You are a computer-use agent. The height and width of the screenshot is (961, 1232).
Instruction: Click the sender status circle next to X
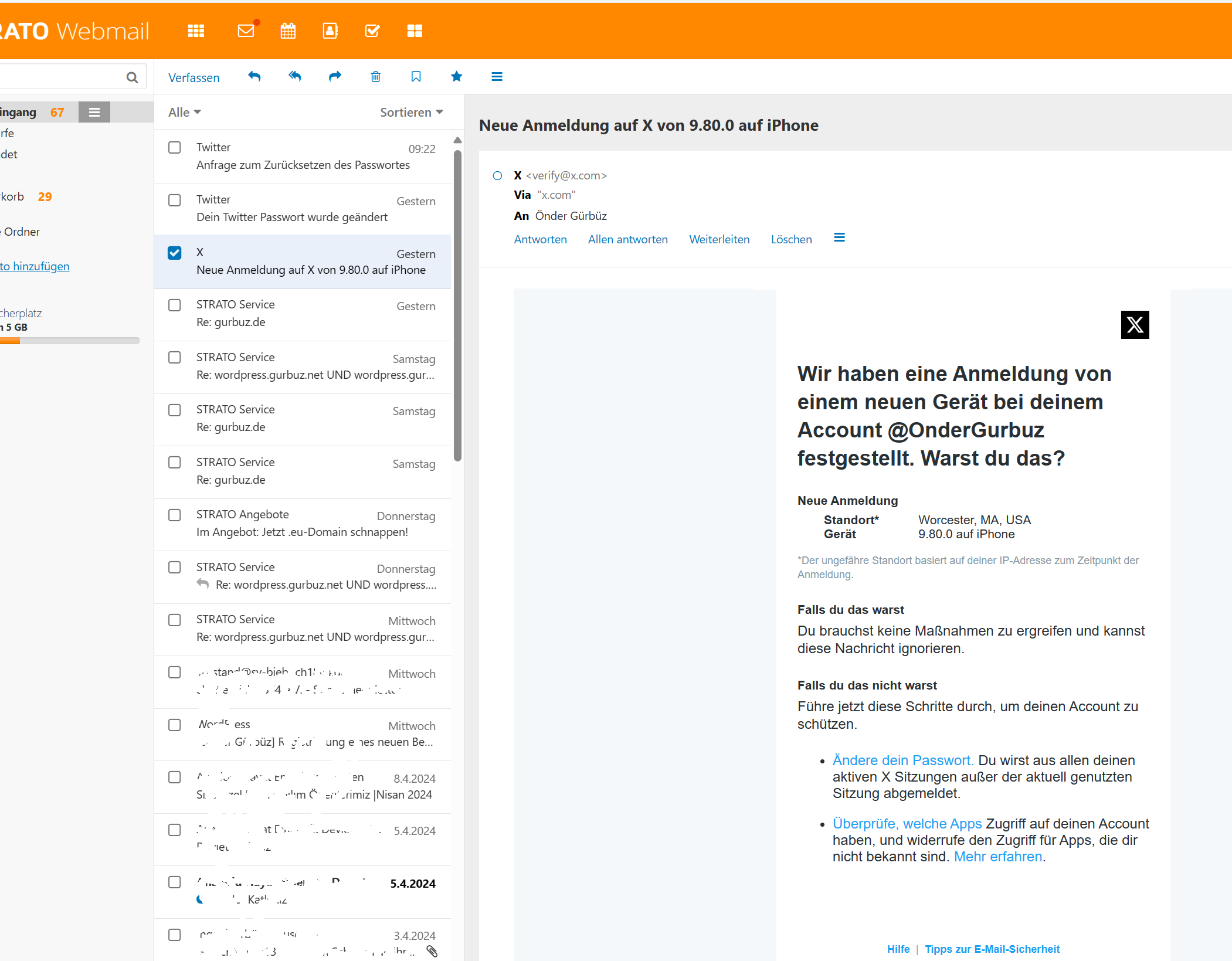click(x=497, y=175)
